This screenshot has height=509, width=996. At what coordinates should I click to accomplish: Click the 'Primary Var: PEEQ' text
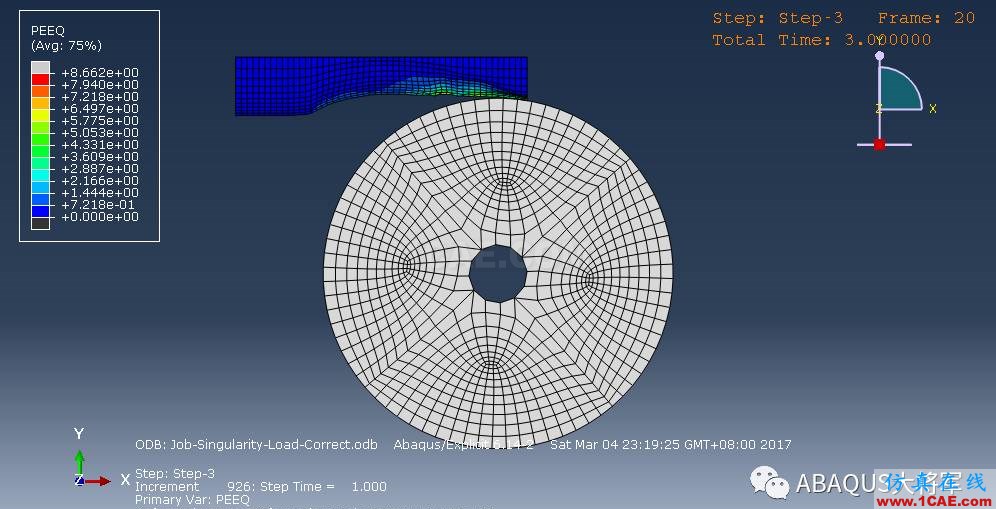click(192, 500)
